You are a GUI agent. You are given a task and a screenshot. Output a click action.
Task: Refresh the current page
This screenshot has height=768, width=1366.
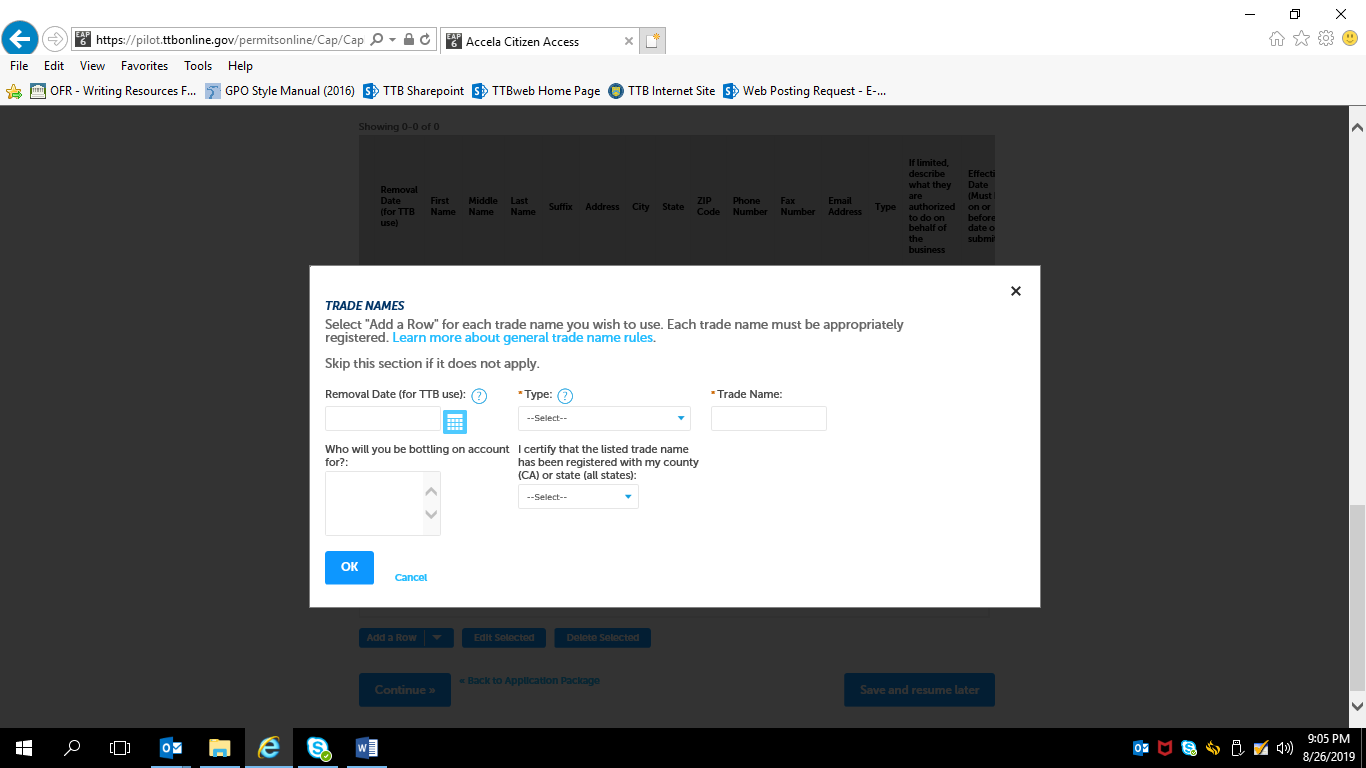426,40
